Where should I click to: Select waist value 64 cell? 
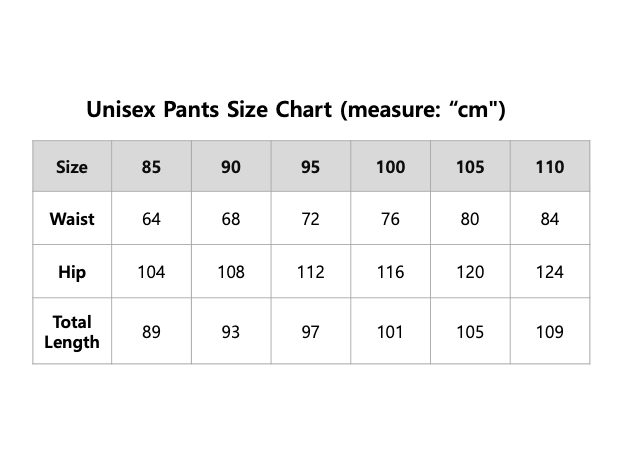click(151, 218)
